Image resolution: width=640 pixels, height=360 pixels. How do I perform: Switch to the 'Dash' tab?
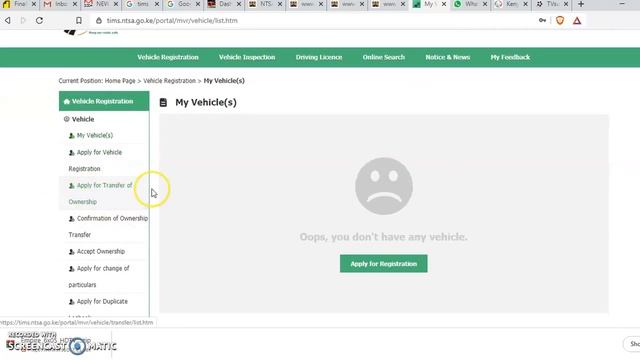click(224, 4)
